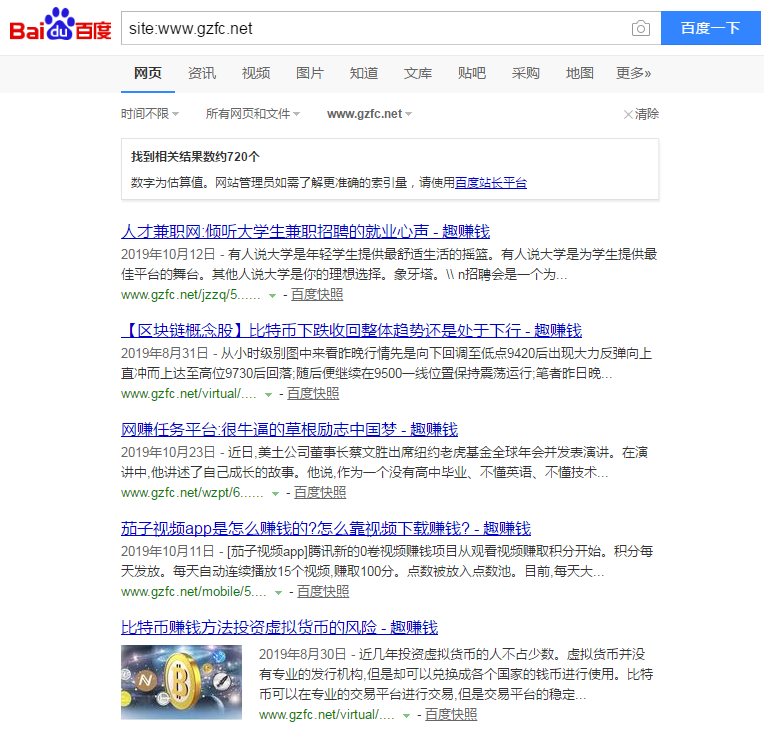
Task: Open camera image search icon
Action: point(641,28)
